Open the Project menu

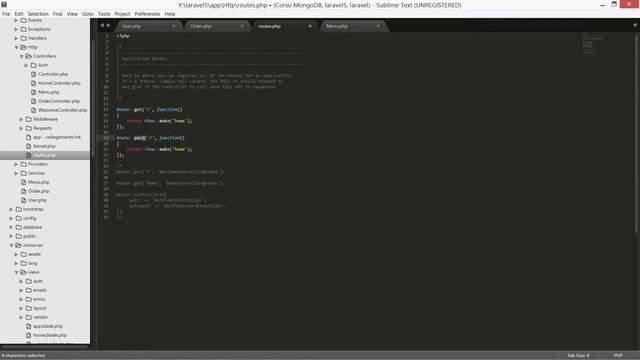coord(122,14)
